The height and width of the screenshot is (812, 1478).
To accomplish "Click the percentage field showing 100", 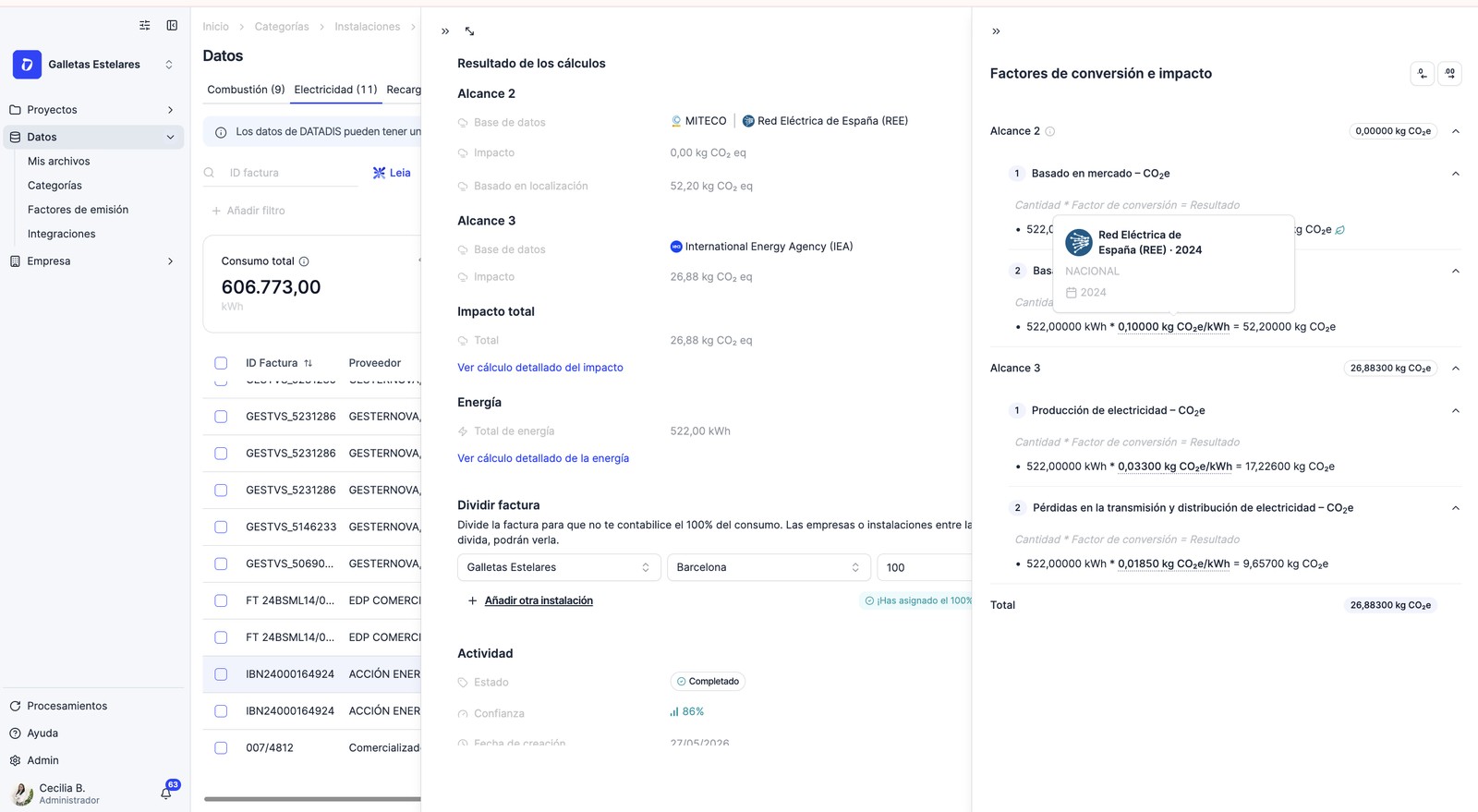I will pos(924,567).
